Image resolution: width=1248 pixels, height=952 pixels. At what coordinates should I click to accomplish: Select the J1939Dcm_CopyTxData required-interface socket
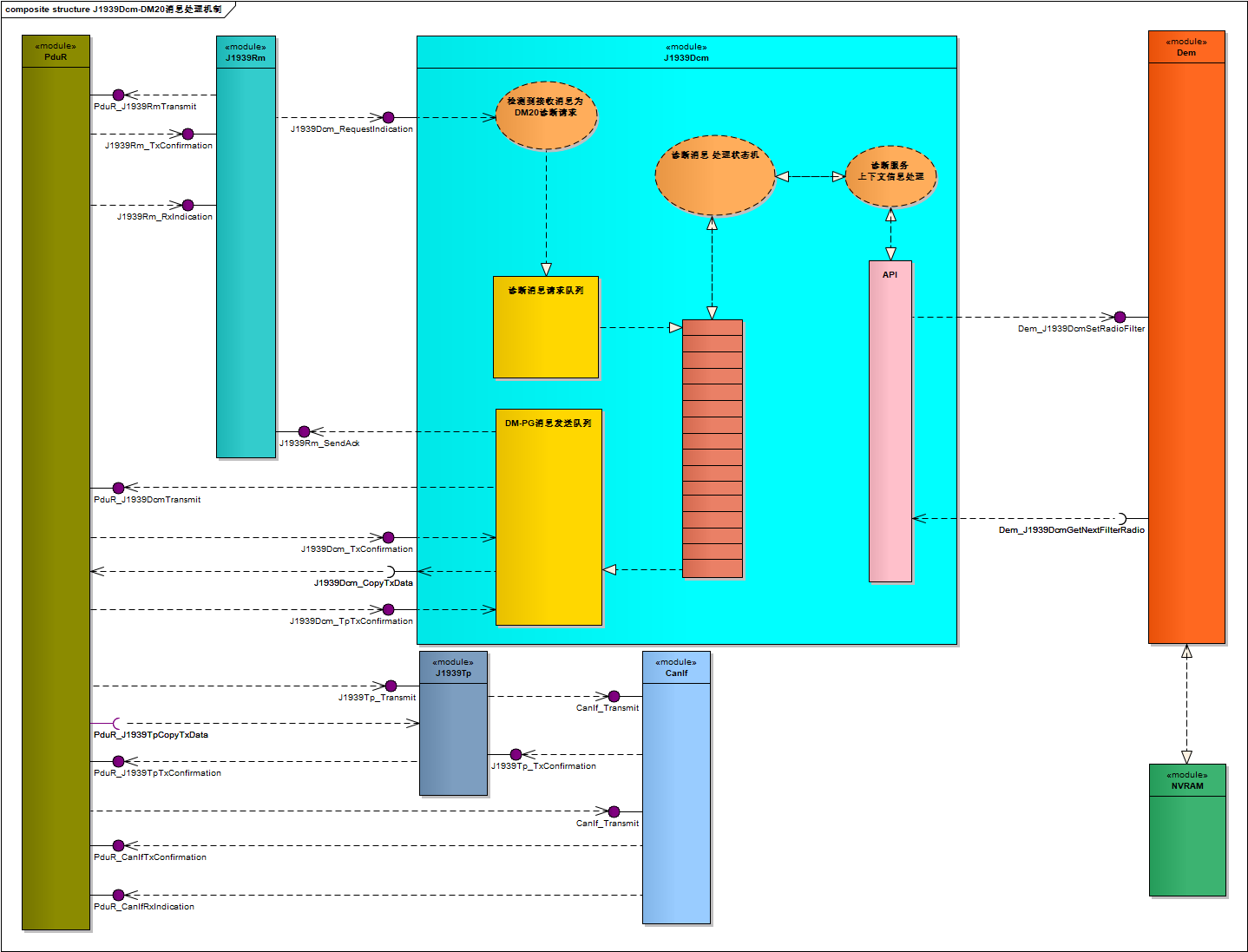pyautogui.click(x=390, y=571)
